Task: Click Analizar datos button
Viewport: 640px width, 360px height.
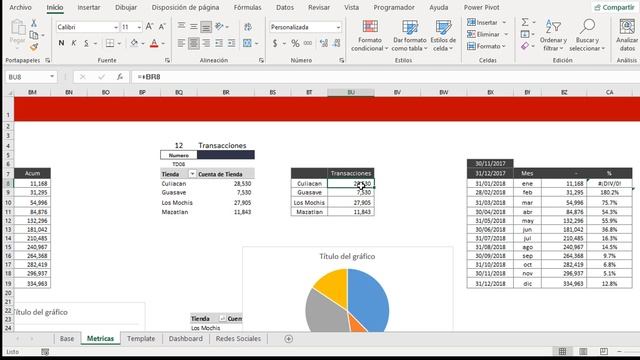Action: (x=627, y=36)
